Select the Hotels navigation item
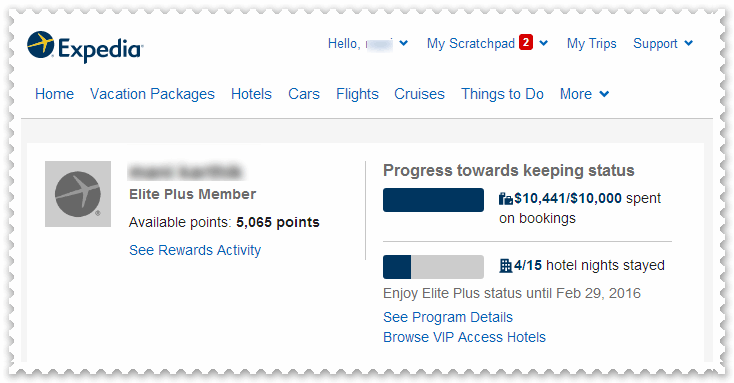The height and width of the screenshot is (383, 734). click(251, 94)
